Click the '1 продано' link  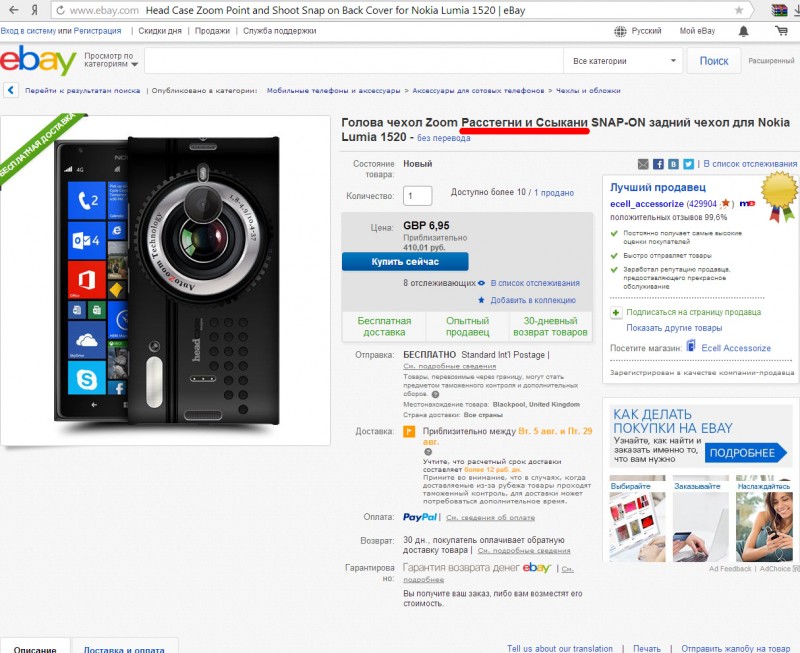click(554, 193)
